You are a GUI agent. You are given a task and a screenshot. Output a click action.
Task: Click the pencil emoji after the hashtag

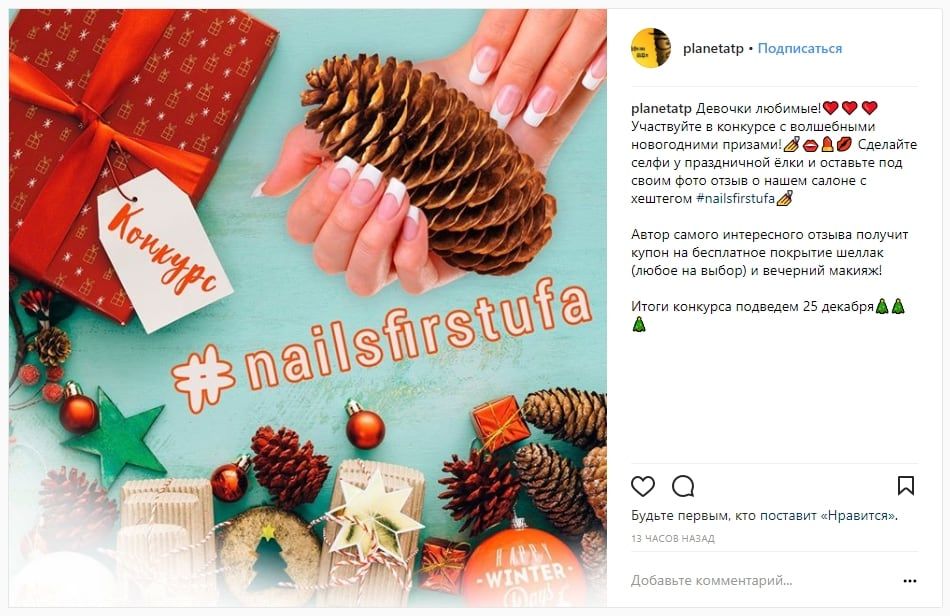click(x=784, y=198)
